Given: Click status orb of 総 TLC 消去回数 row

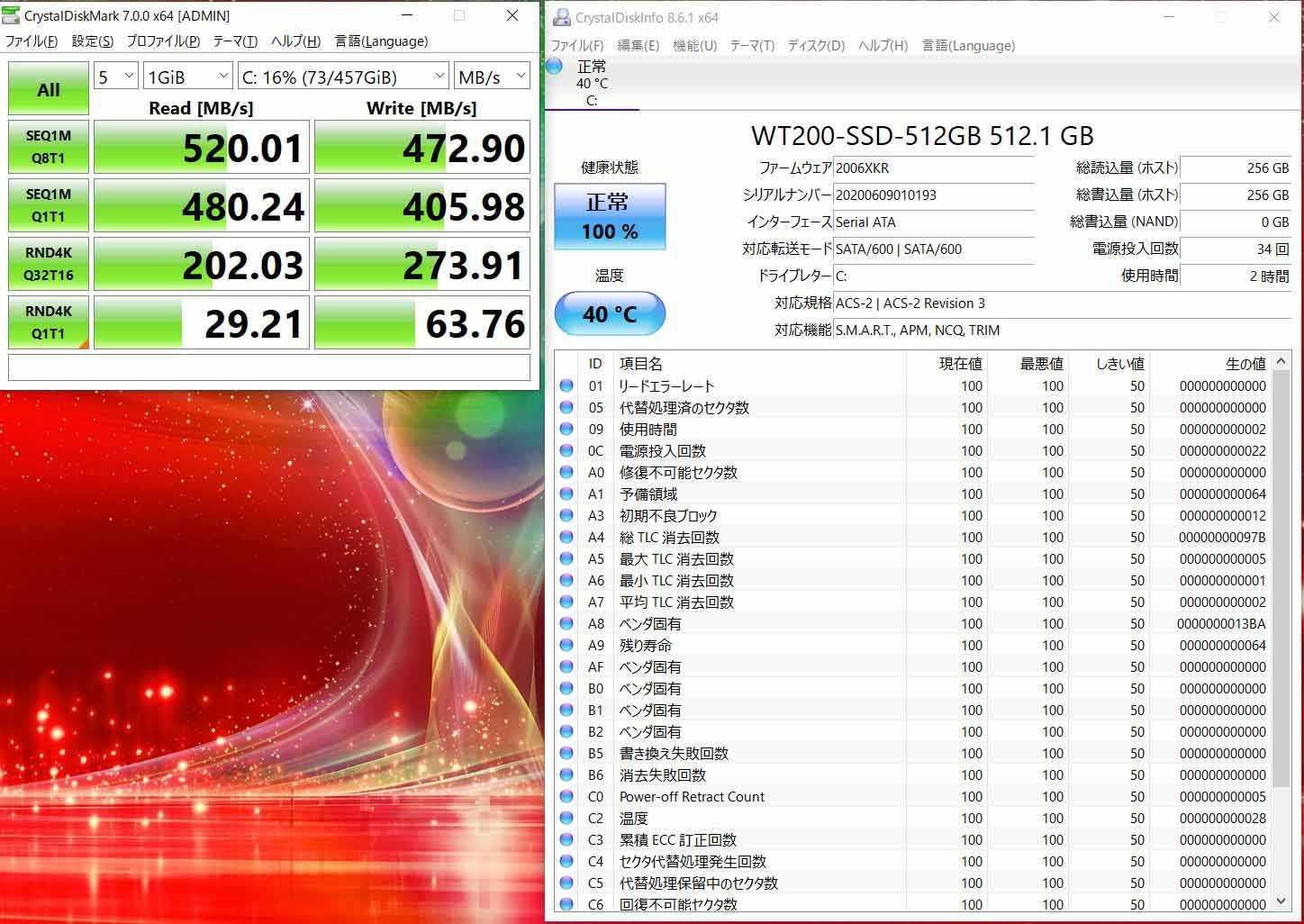Looking at the screenshot, I should coord(566,537).
